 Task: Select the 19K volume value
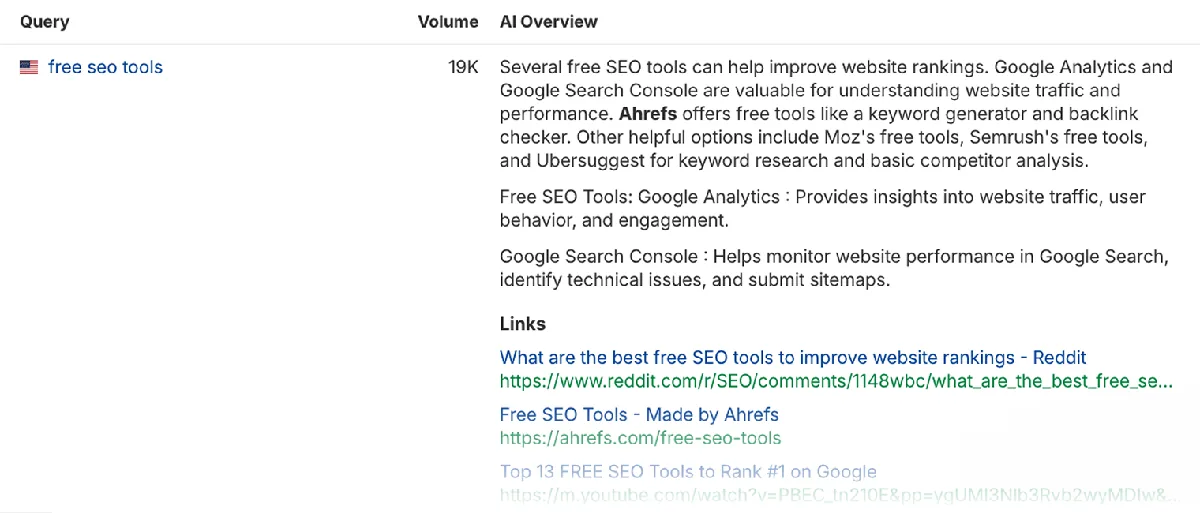coord(463,68)
